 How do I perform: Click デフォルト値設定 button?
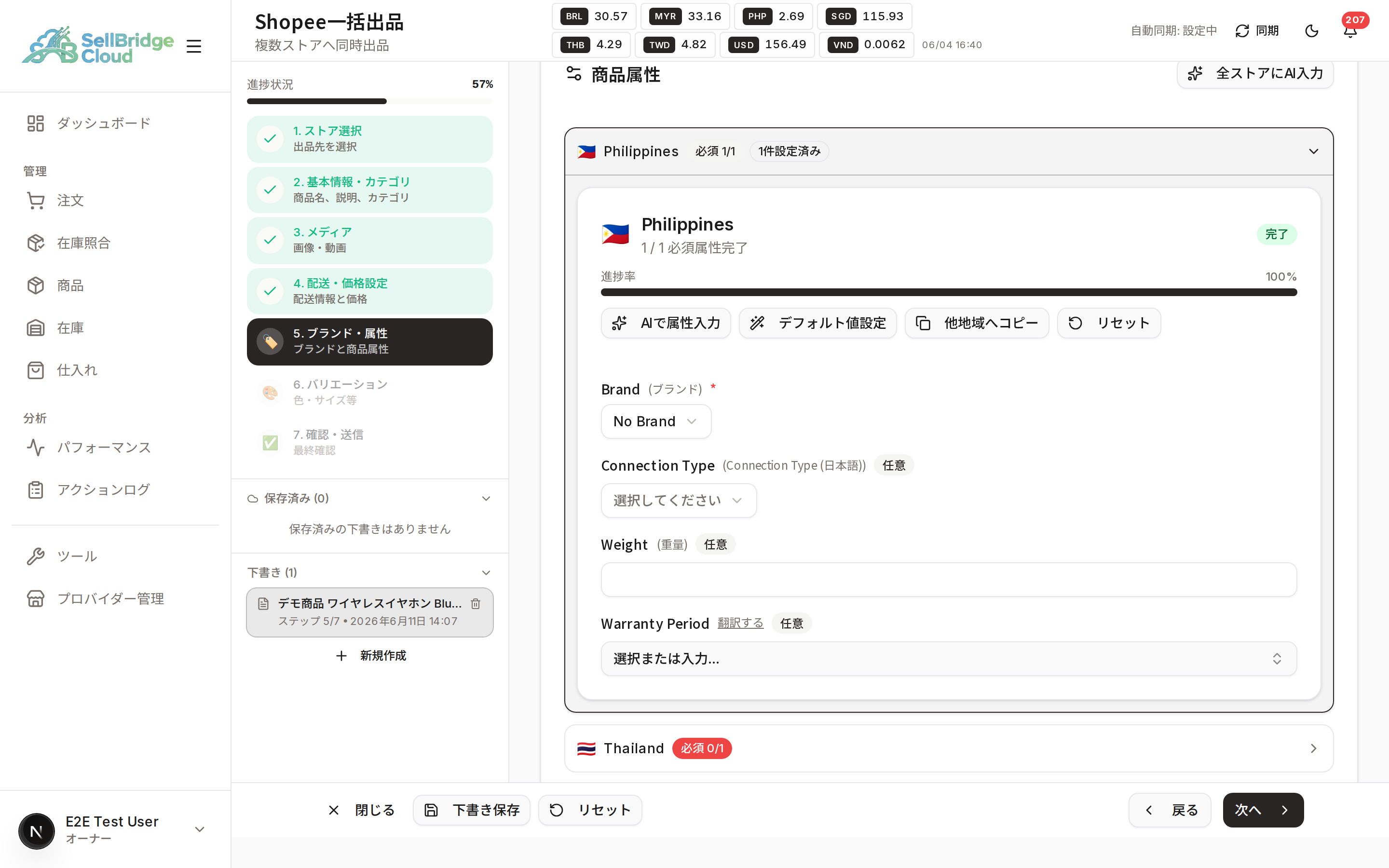(817, 323)
